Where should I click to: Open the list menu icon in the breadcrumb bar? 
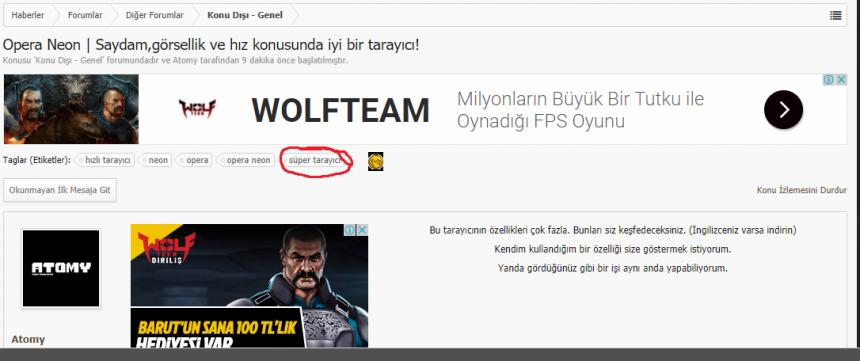835,15
